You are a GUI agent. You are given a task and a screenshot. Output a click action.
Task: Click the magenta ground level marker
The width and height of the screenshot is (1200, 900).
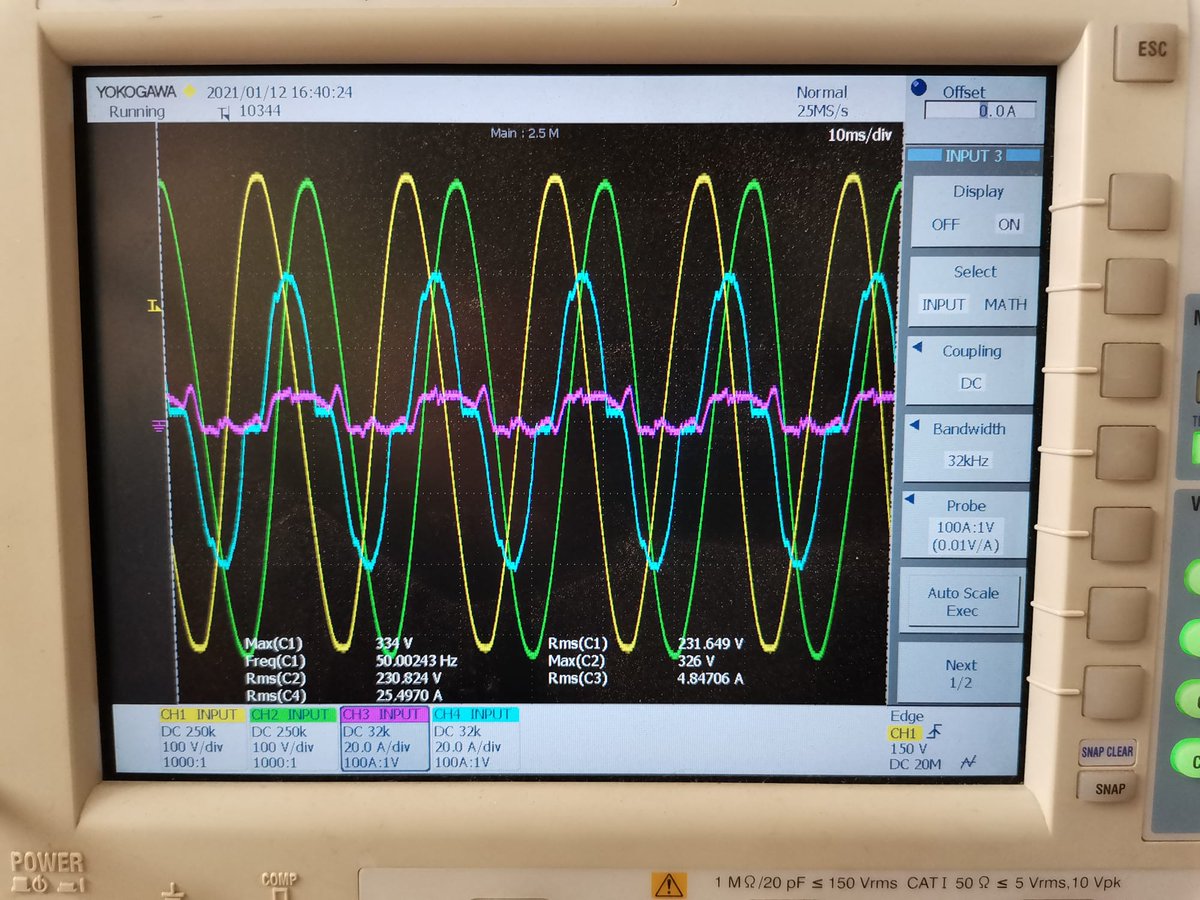(x=158, y=426)
